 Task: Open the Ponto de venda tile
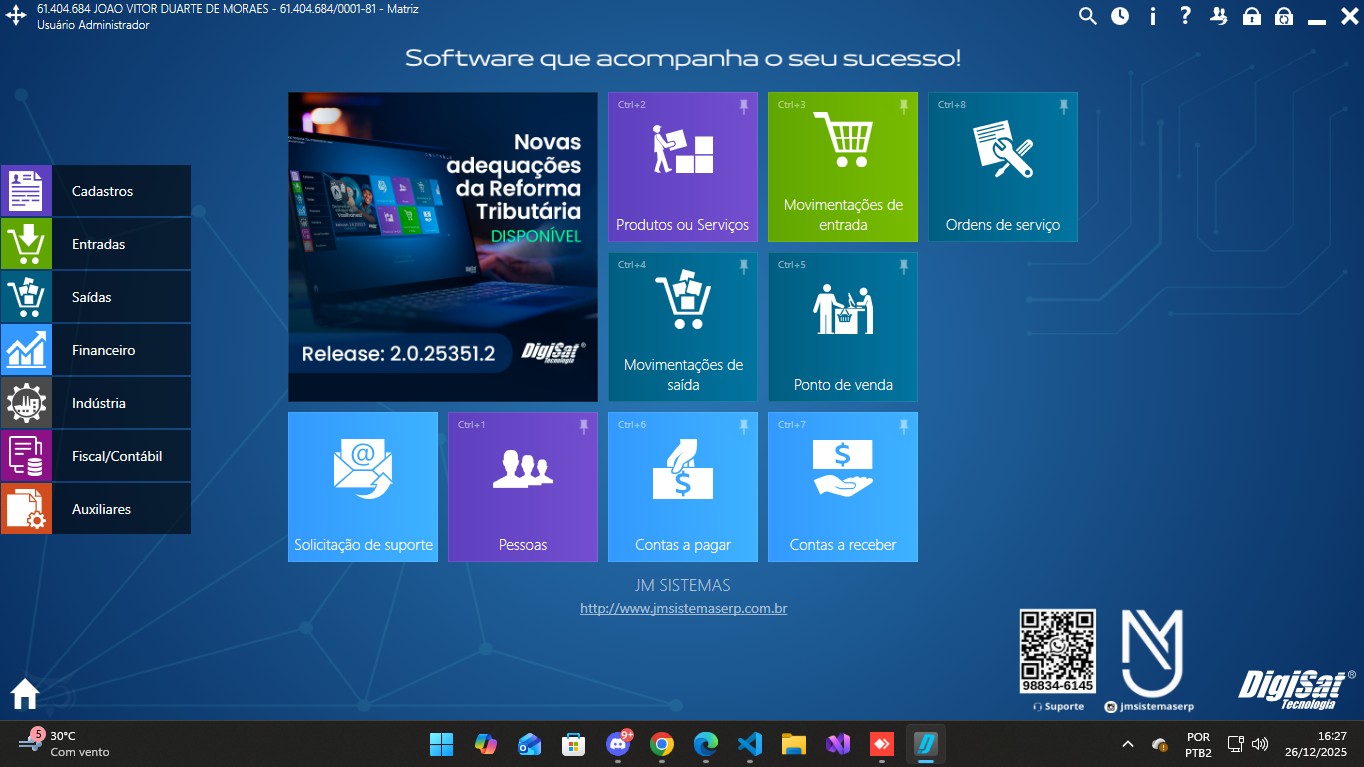click(842, 327)
